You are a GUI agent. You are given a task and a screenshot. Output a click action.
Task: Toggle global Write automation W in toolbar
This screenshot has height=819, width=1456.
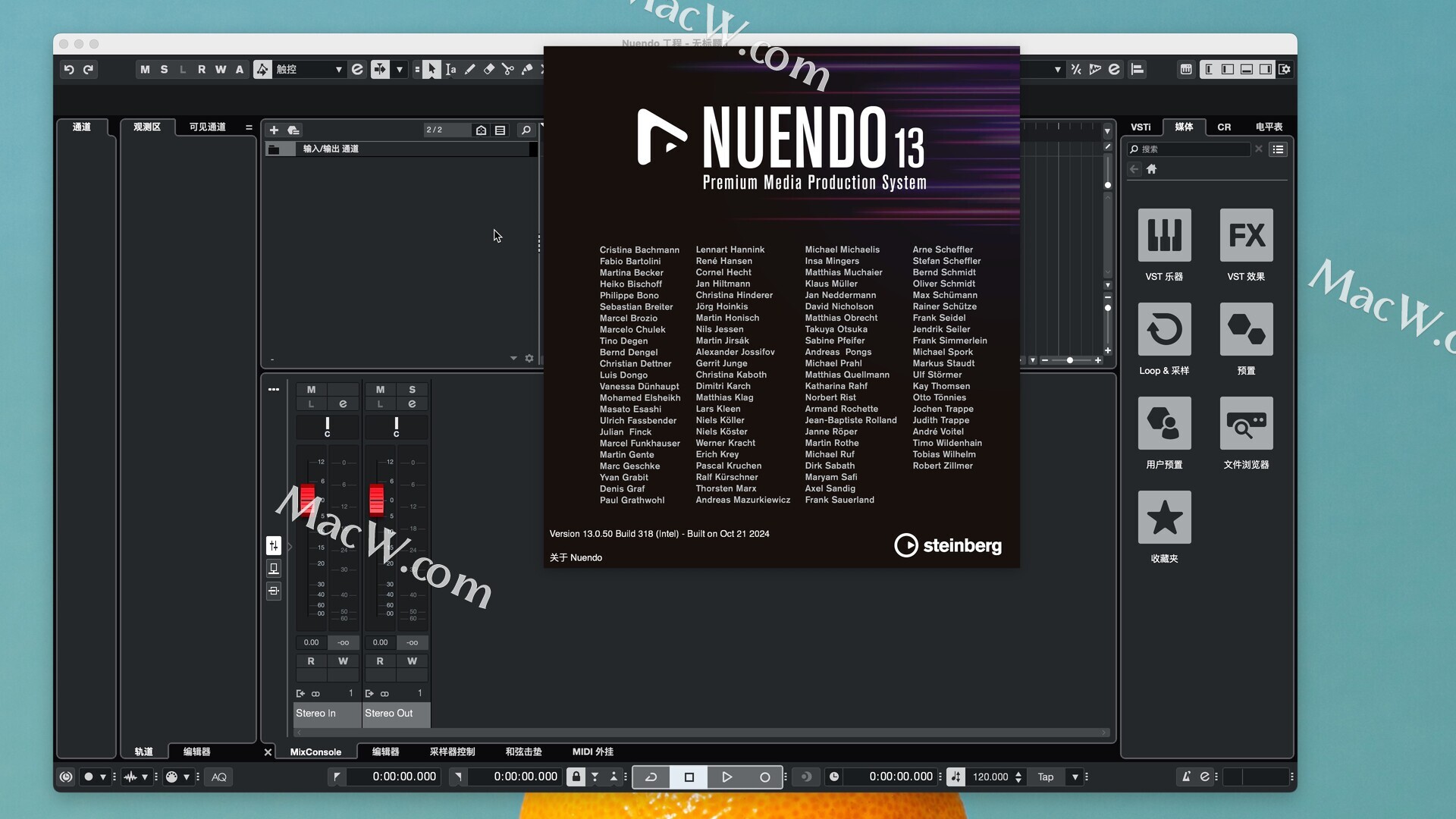221,69
